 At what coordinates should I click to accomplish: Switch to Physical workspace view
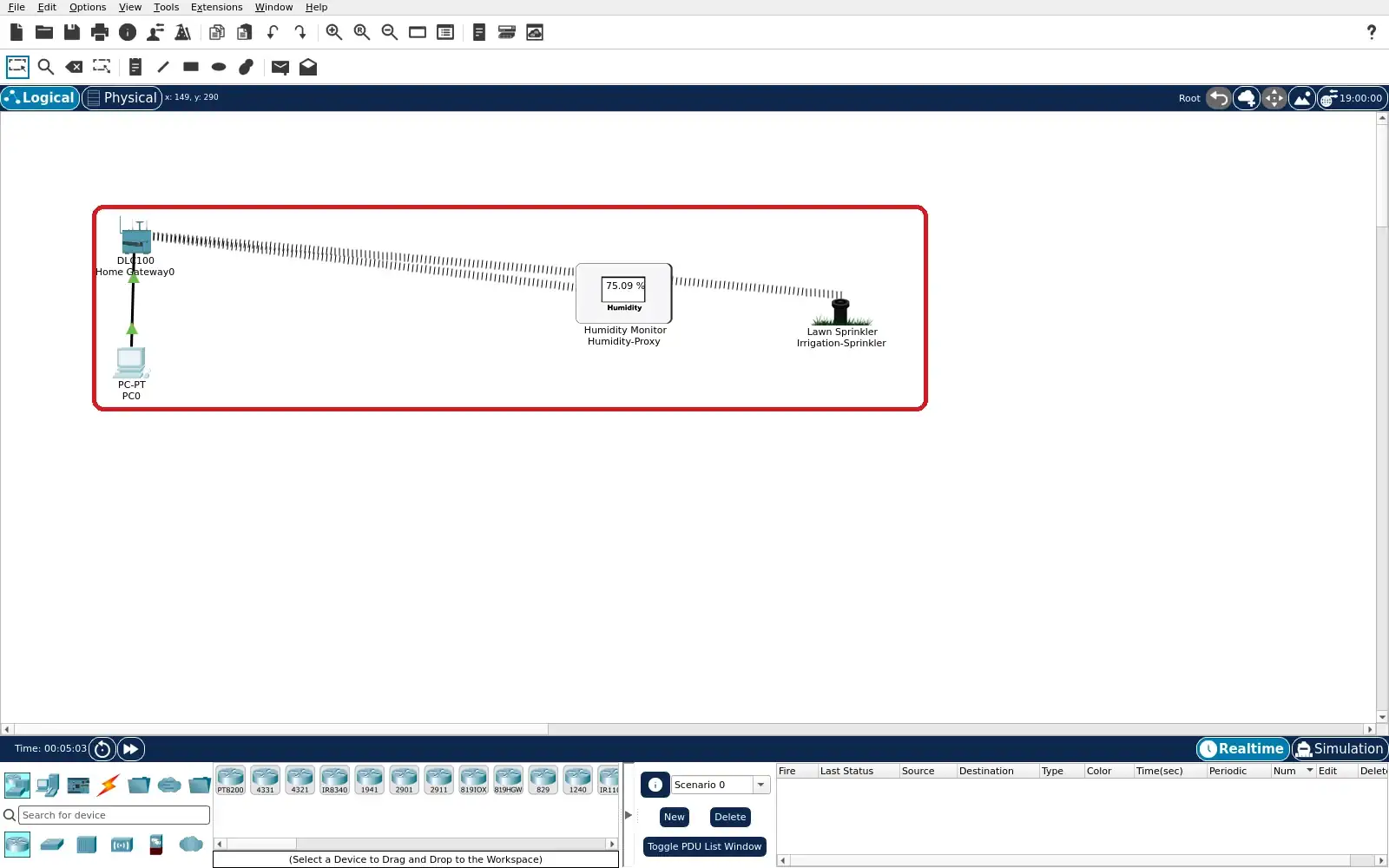122,98
